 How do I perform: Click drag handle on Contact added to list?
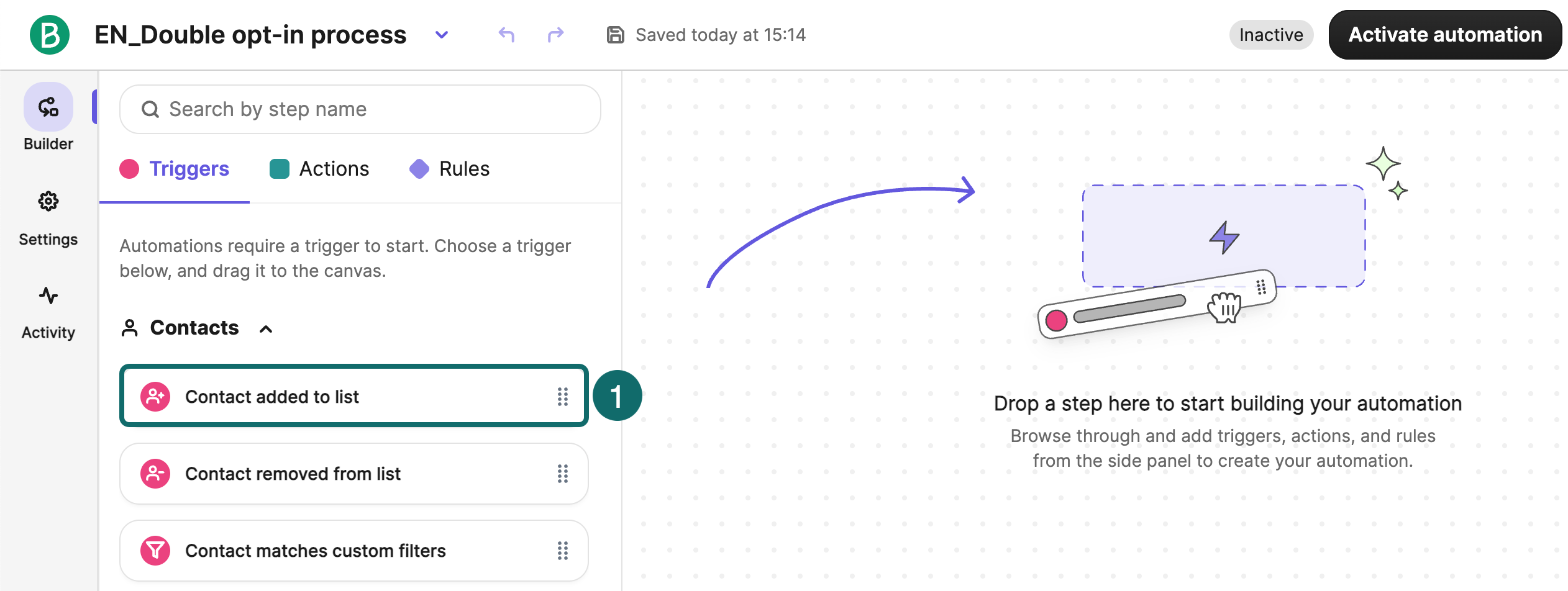pyautogui.click(x=563, y=397)
